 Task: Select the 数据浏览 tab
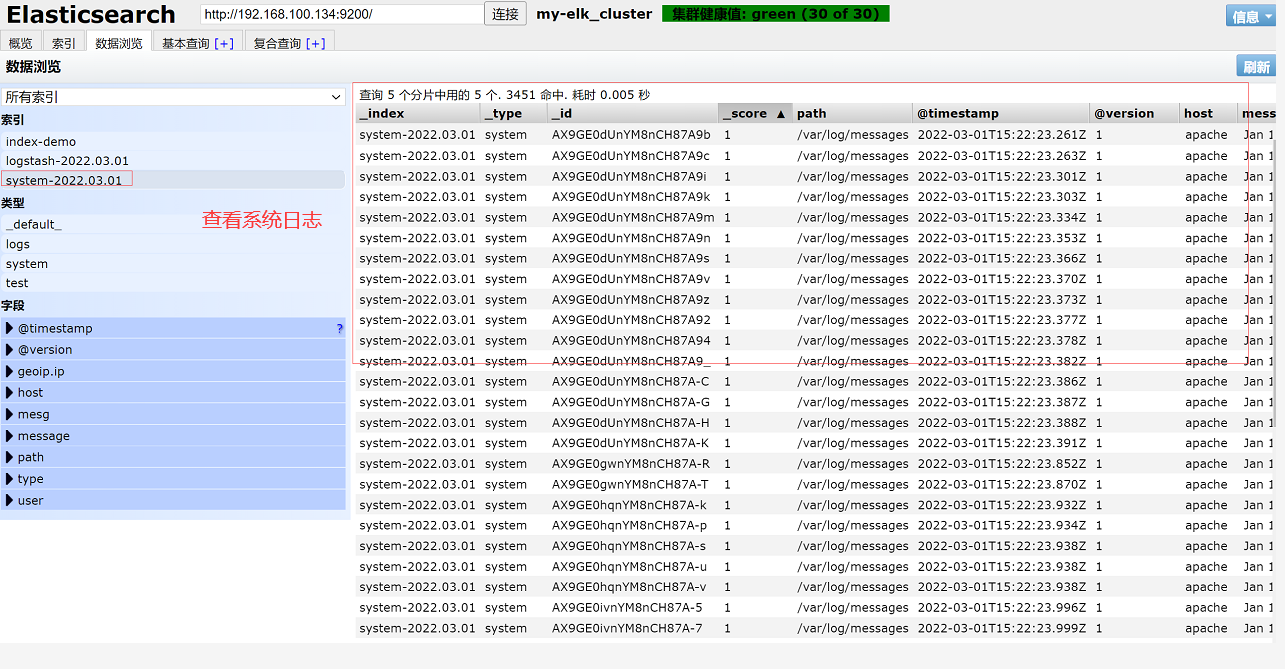(x=119, y=43)
